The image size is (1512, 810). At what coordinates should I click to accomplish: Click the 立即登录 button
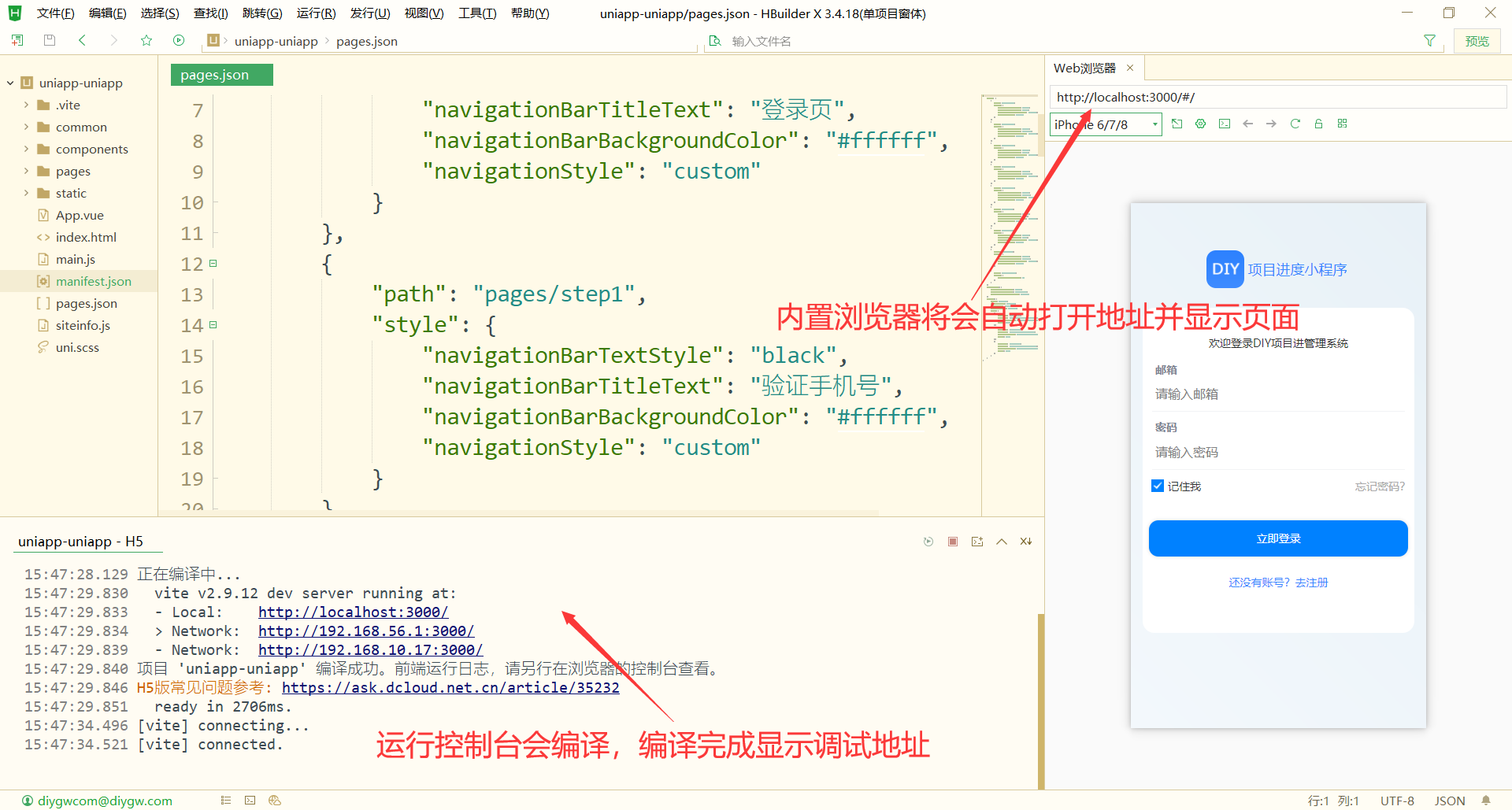tap(1278, 538)
